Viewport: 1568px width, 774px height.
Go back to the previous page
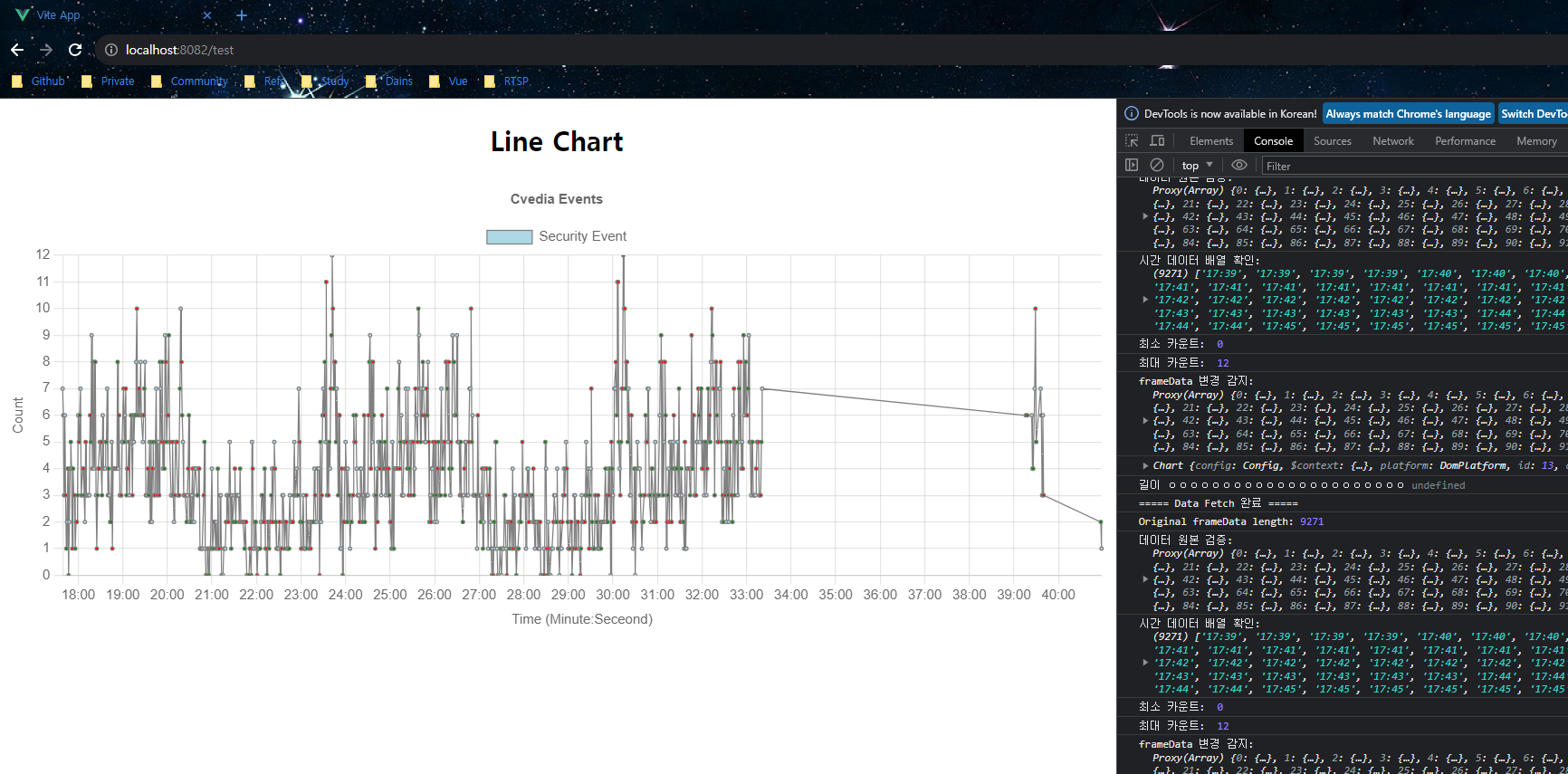click(x=17, y=50)
